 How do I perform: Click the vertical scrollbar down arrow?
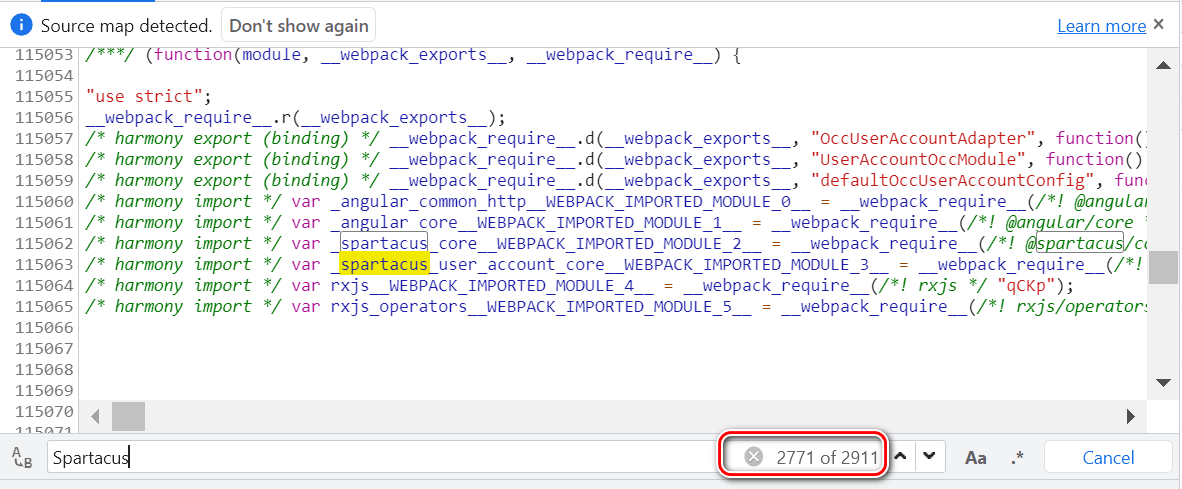[x=1163, y=383]
